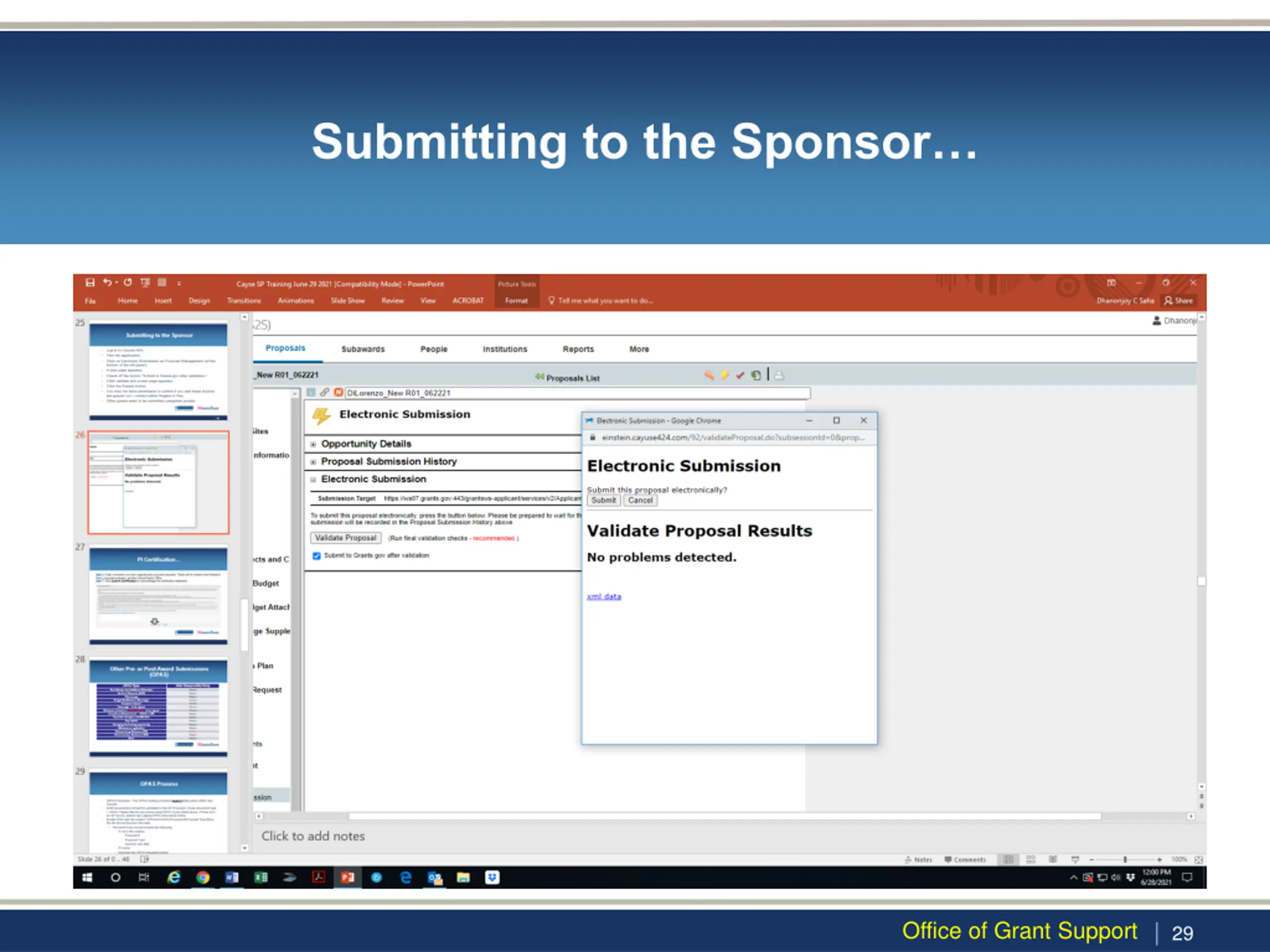This screenshot has height=952, width=1270.
Task: Open the Transitions ribbon tab
Action: [244, 300]
